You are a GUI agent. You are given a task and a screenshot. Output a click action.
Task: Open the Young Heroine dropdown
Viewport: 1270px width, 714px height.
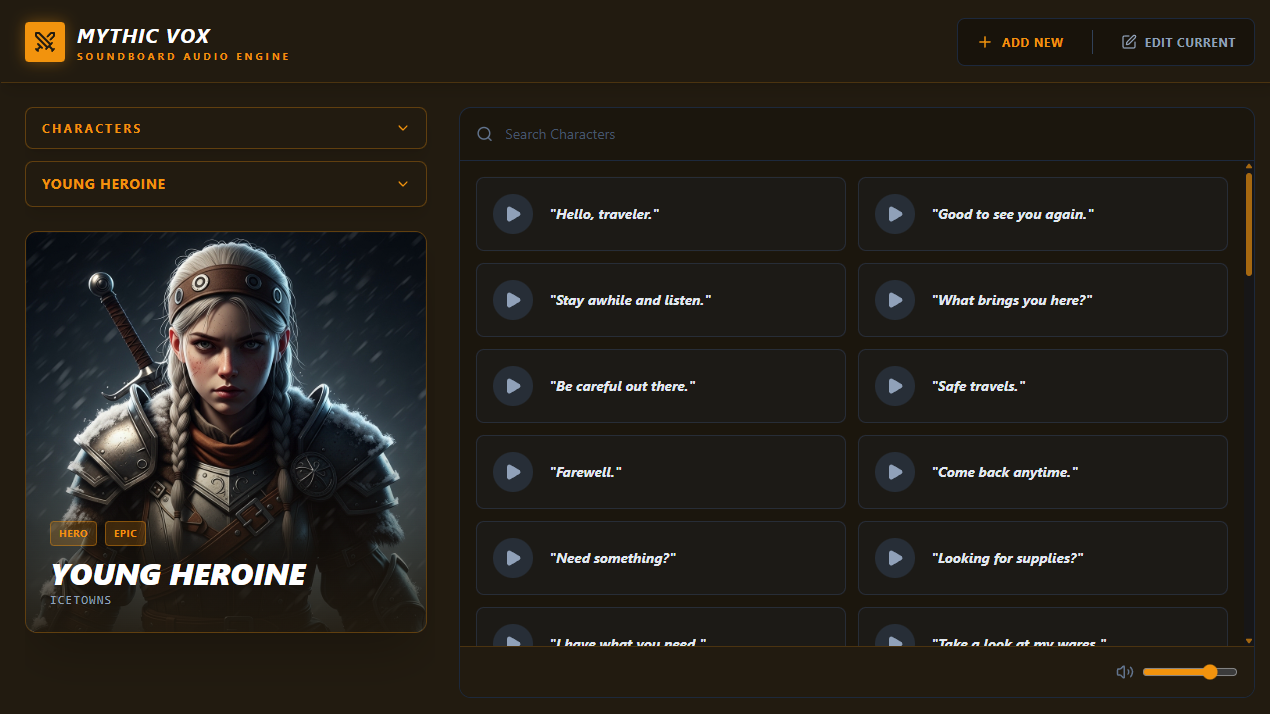(x=226, y=184)
